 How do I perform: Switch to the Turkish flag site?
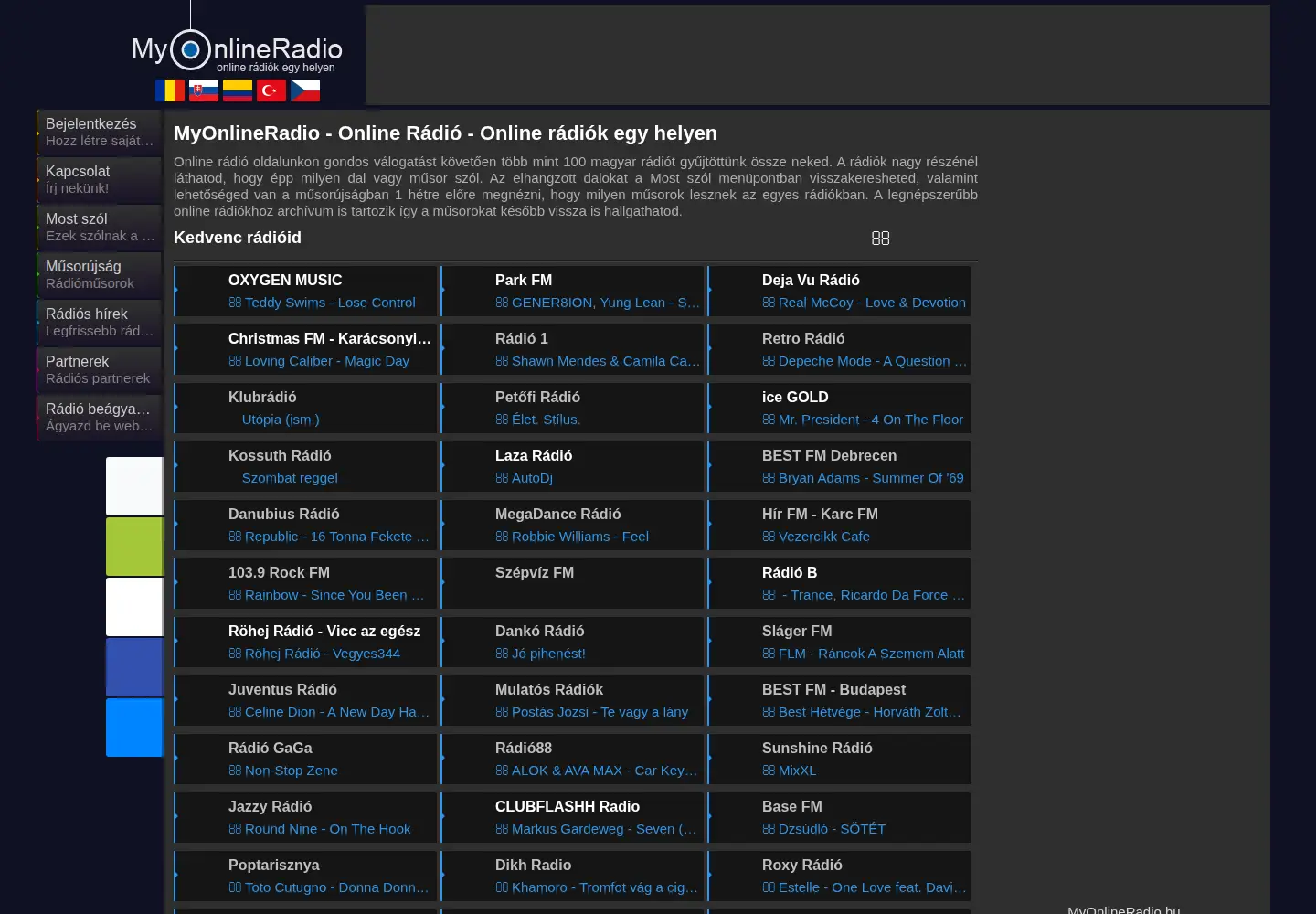click(271, 90)
